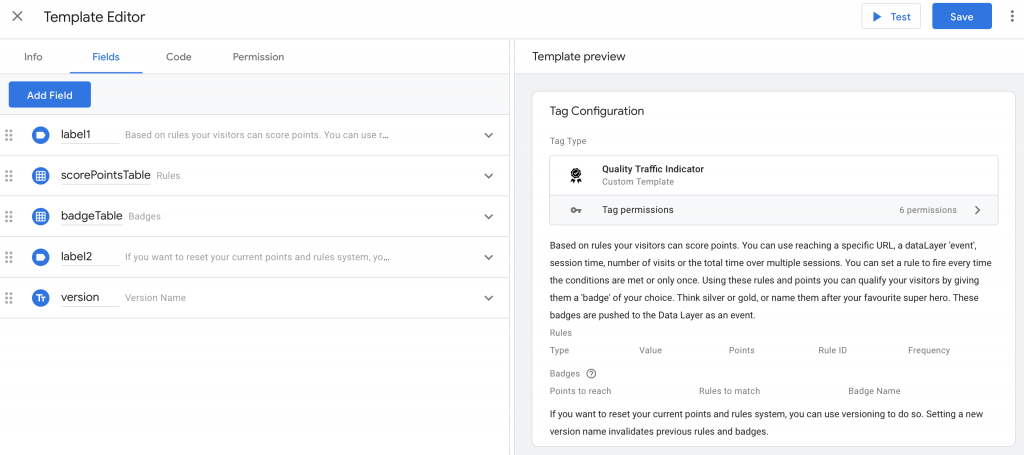Expand the label2 field details
The width and height of the screenshot is (1024, 455).
pos(489,257)
